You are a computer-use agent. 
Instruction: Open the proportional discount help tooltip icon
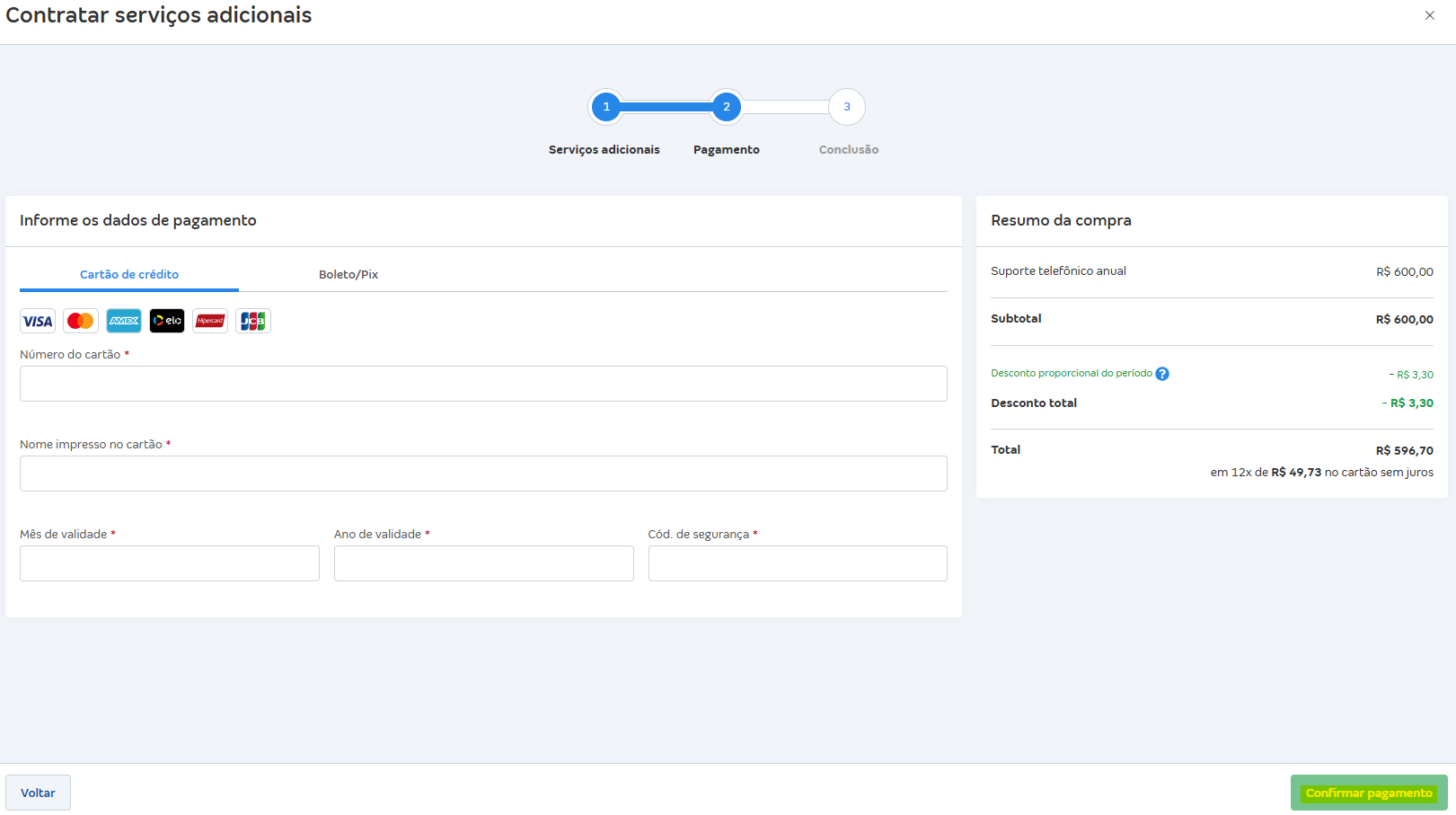point(1162,374)
